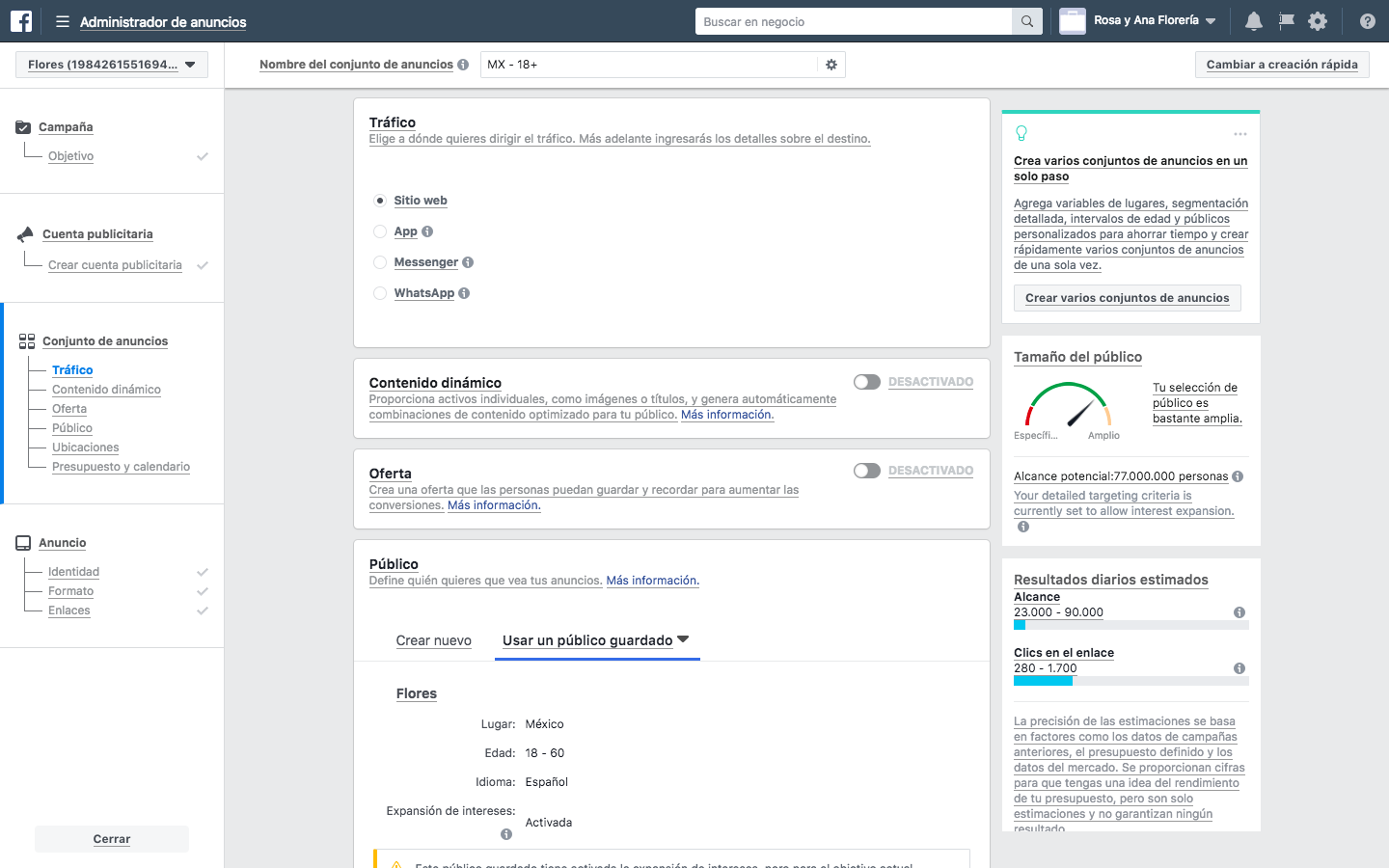Click Cambiar a creación rápida button
This screenshot has height=868, width=1389.
pyautogui.click(x=1282, y=65)
